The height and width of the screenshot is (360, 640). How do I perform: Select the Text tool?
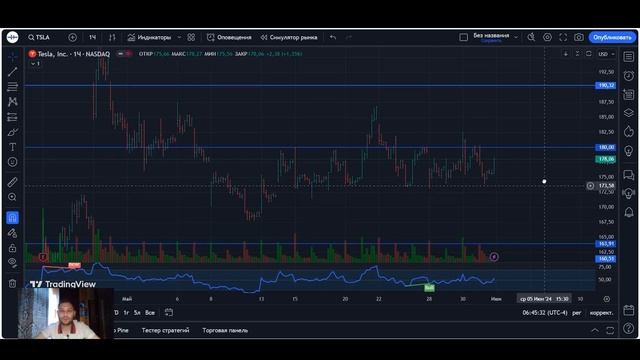13,147
